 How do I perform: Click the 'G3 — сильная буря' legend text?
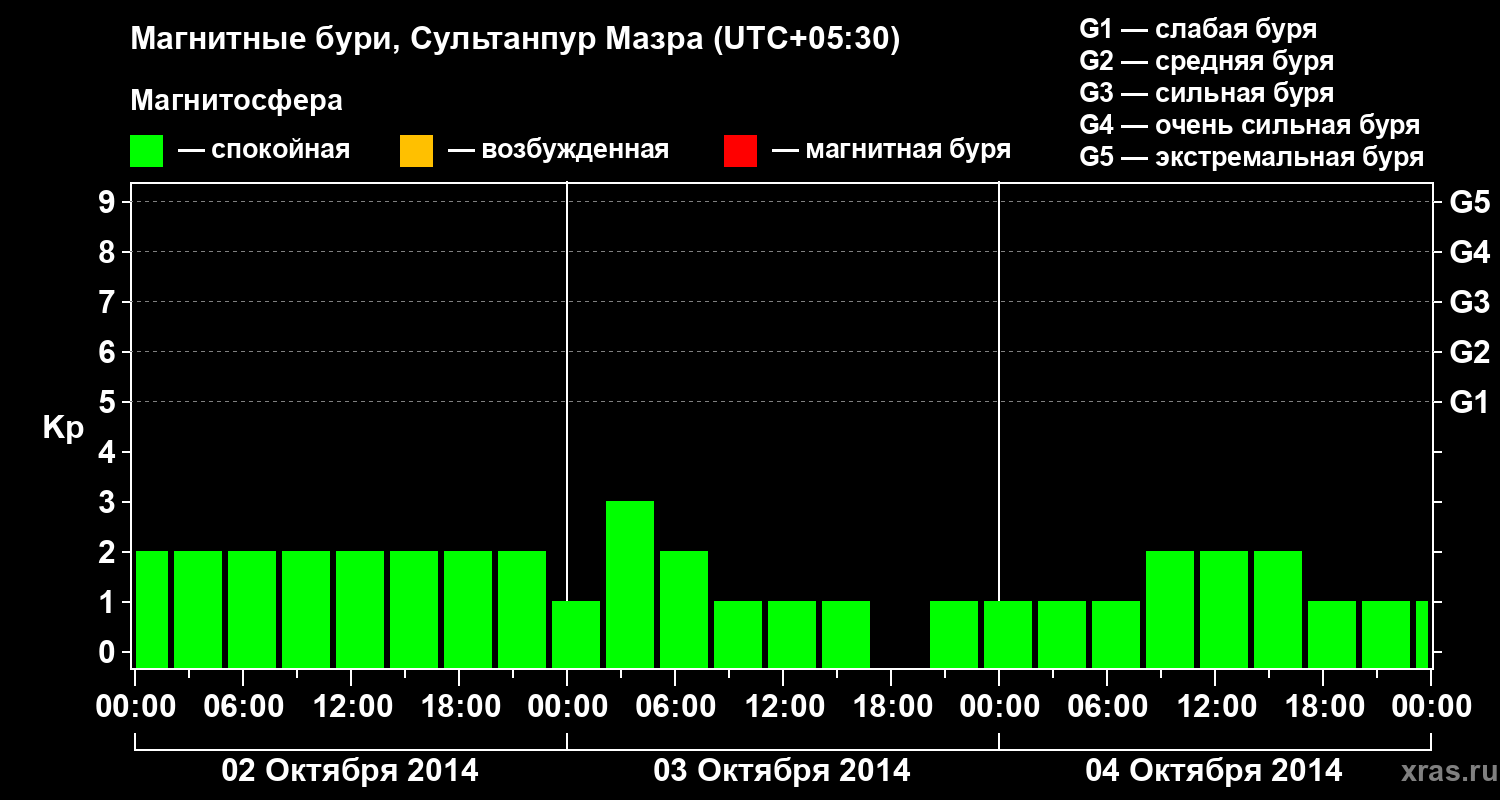pos(1207,93)
